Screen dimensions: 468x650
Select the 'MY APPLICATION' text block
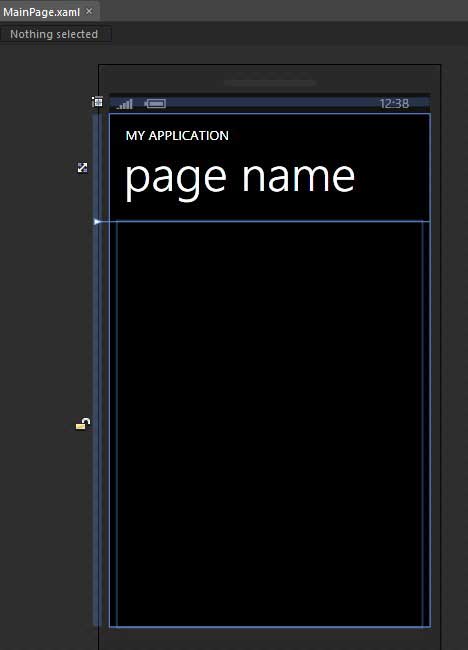pos(177,136)
